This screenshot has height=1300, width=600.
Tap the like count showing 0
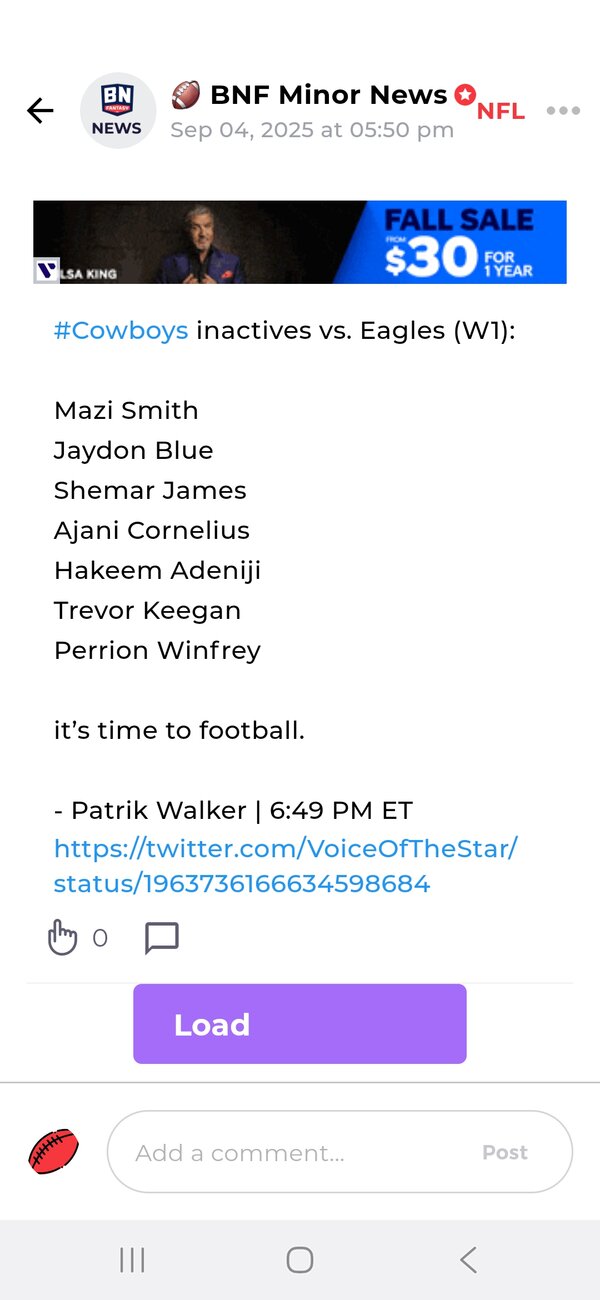(x=100, y=938)
